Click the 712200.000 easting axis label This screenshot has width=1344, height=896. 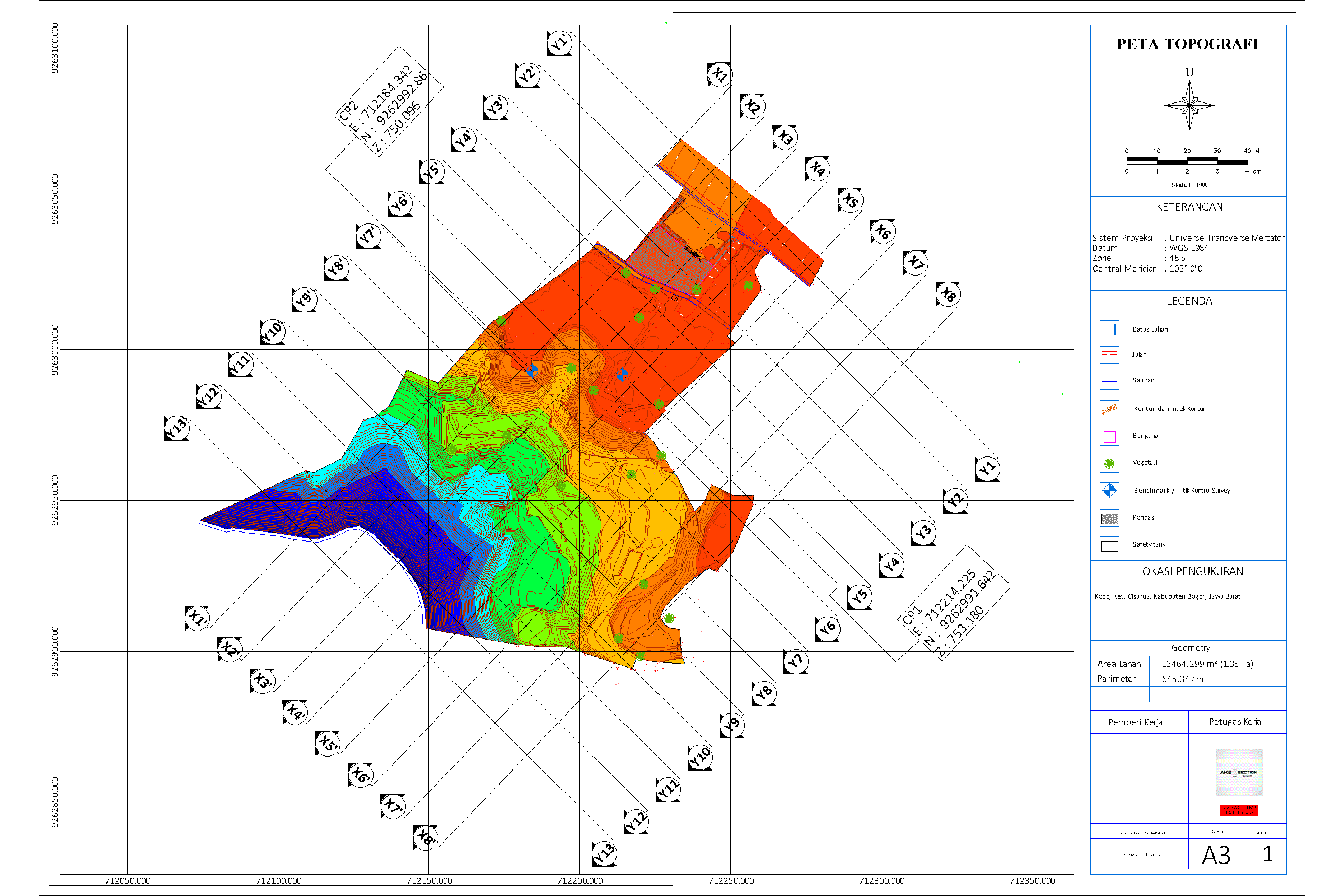[x=580, y=880]
